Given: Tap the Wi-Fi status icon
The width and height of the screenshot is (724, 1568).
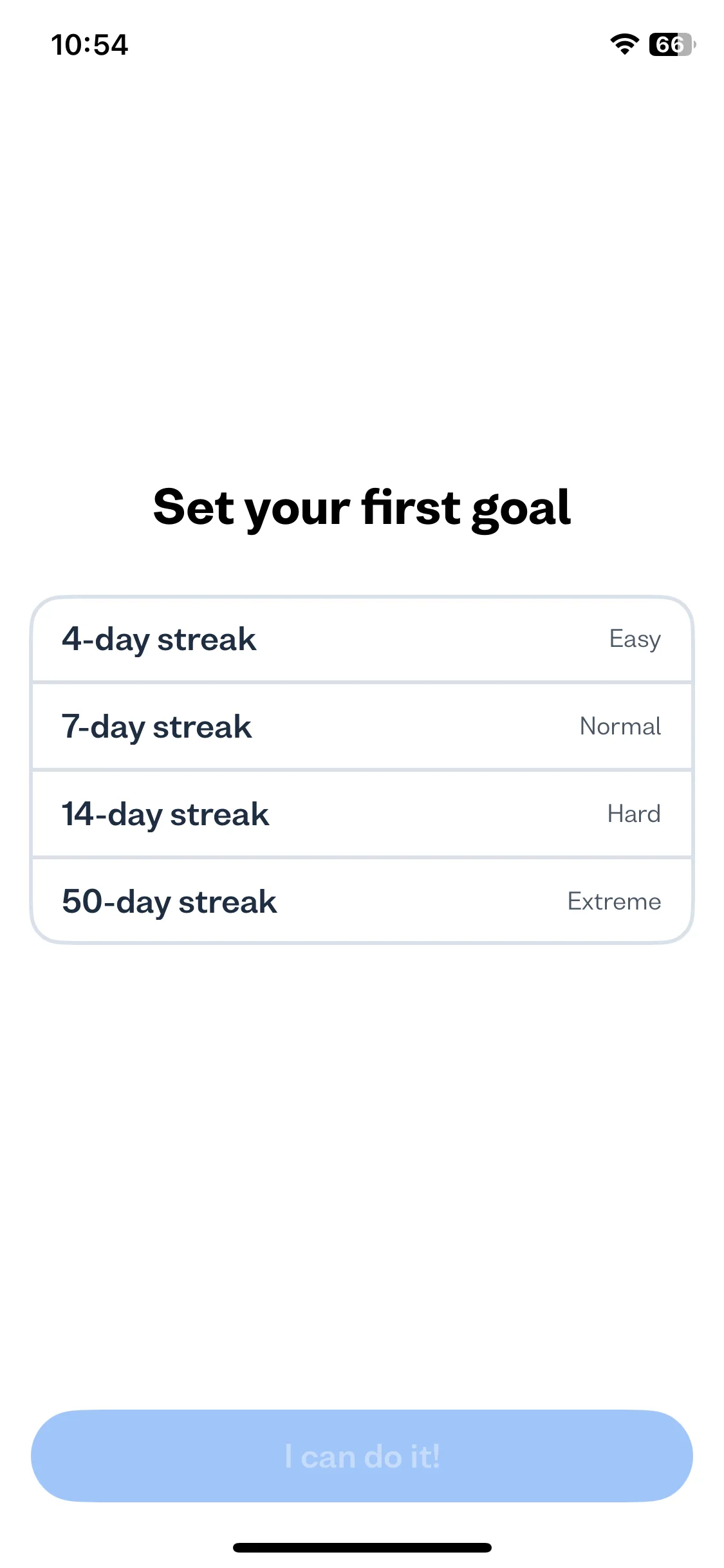Looking at the screenshot, I should point(624,44).
